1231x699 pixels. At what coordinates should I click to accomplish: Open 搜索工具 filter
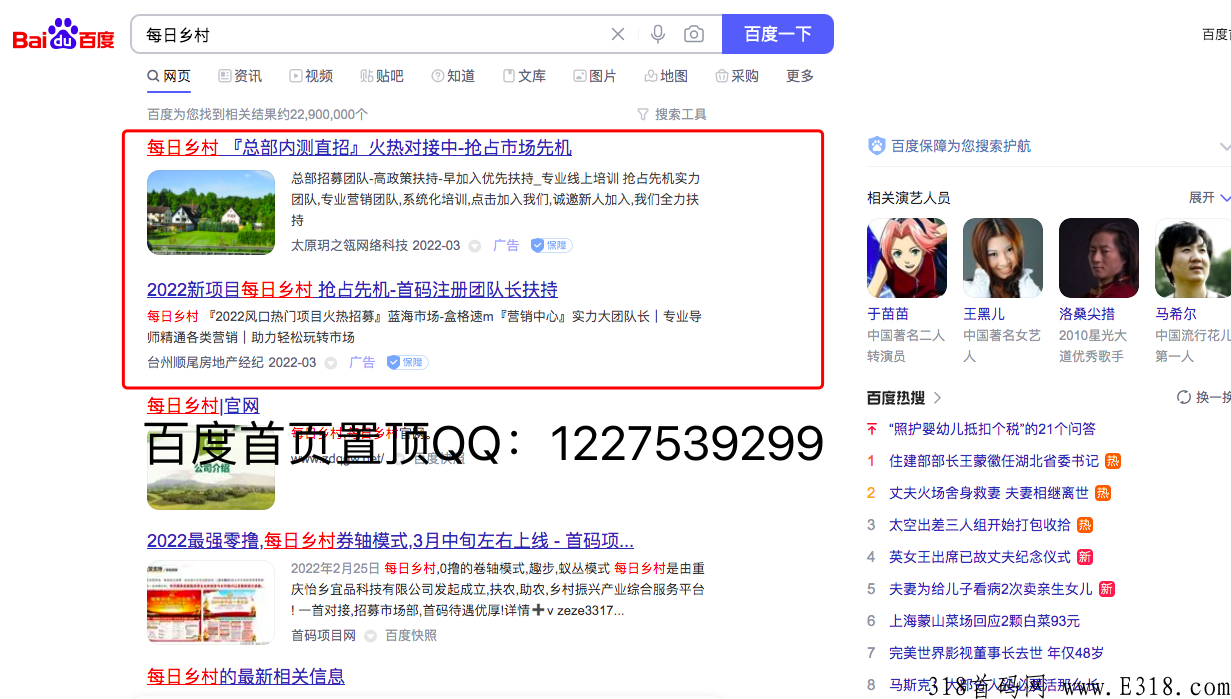pos(672,114)
